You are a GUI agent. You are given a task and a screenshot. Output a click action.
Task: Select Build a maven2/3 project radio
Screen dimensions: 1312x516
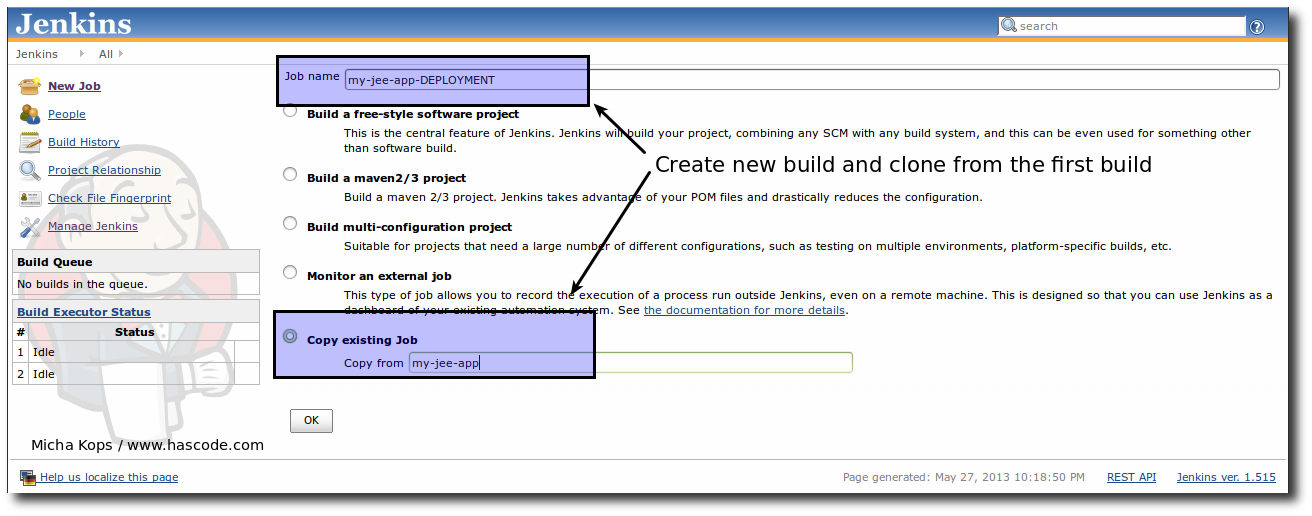click(x=290, y=174)
